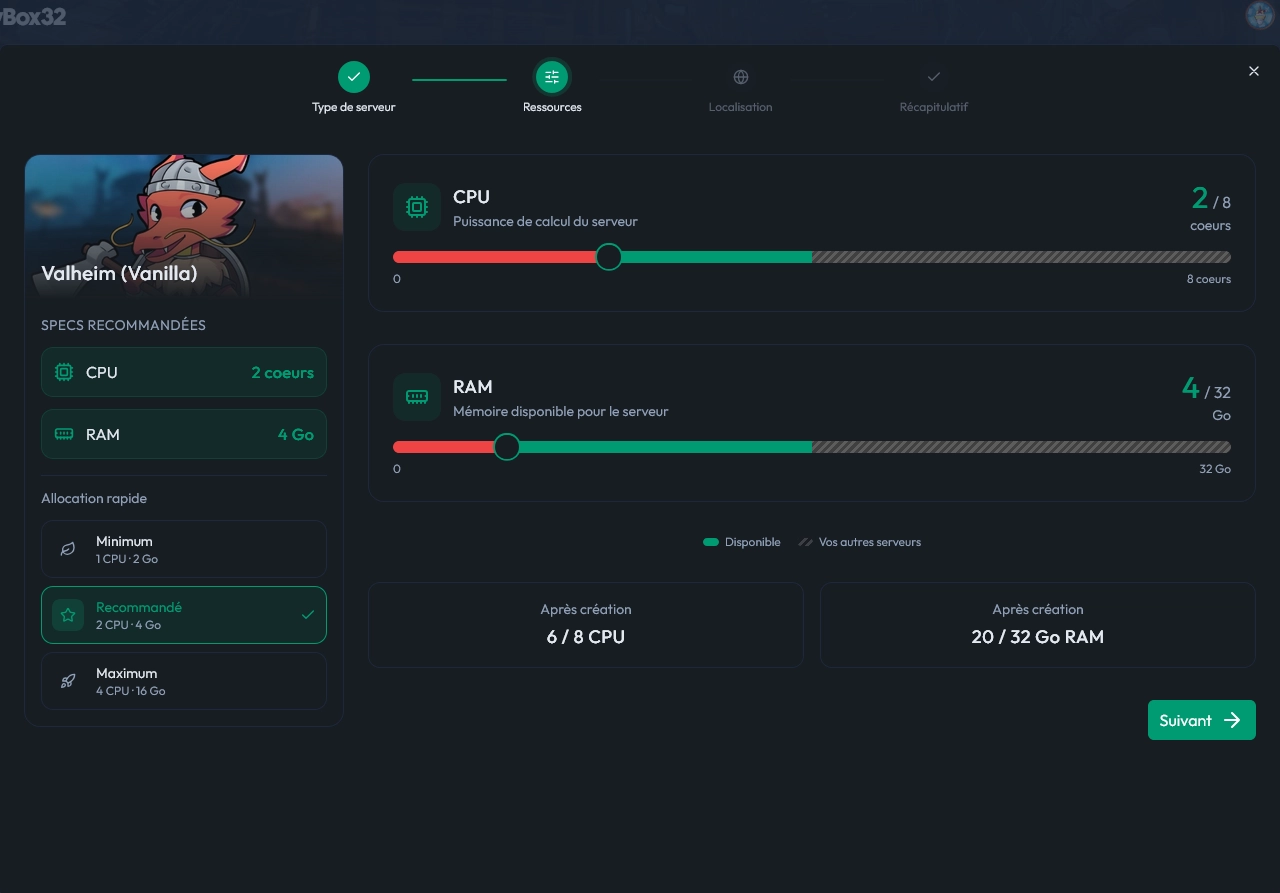Click the RAM slider handle
Image resolution: width=1280 pixels, height=893 pixels.
coord(507,447)
